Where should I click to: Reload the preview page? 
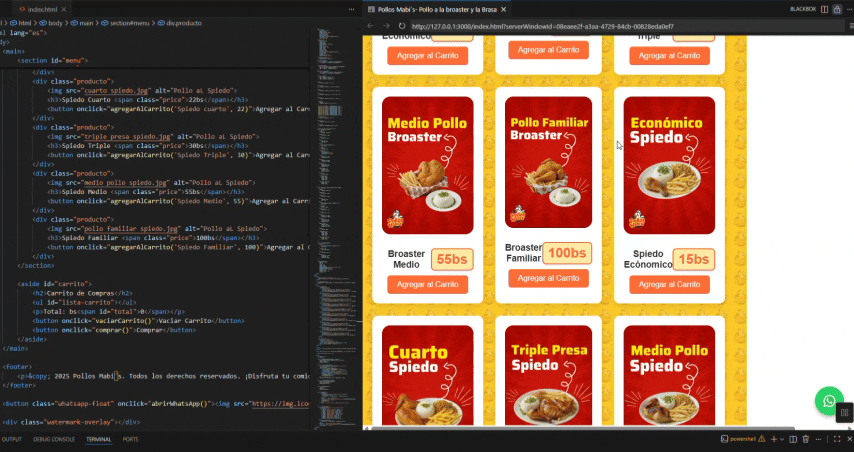click(402, 26)
